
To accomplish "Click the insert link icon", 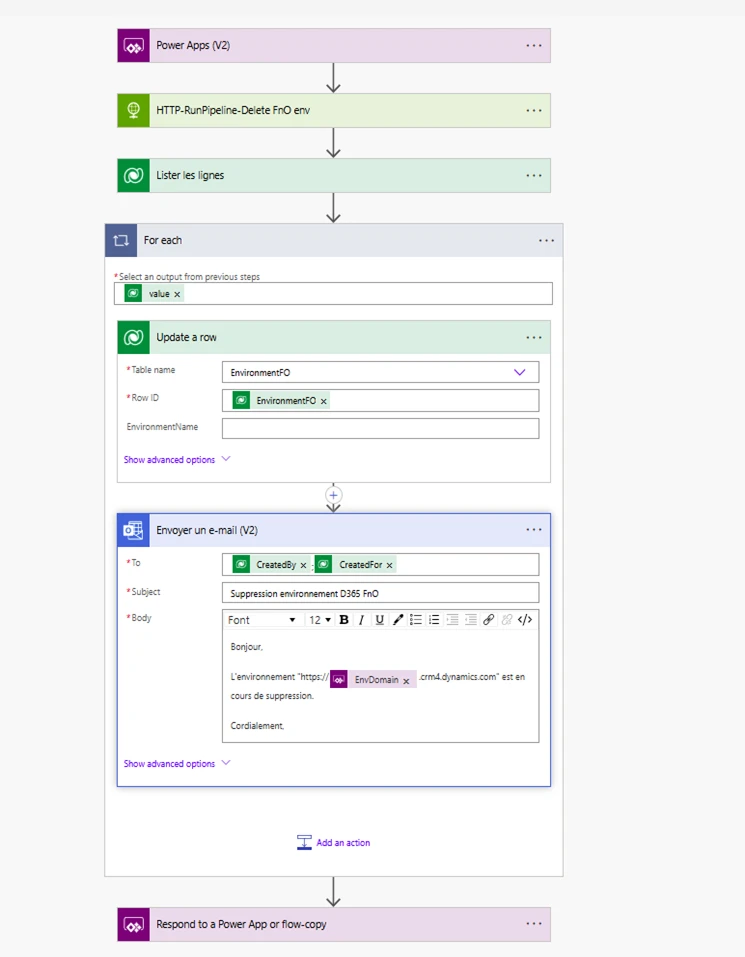I will (x=488, y=620).
